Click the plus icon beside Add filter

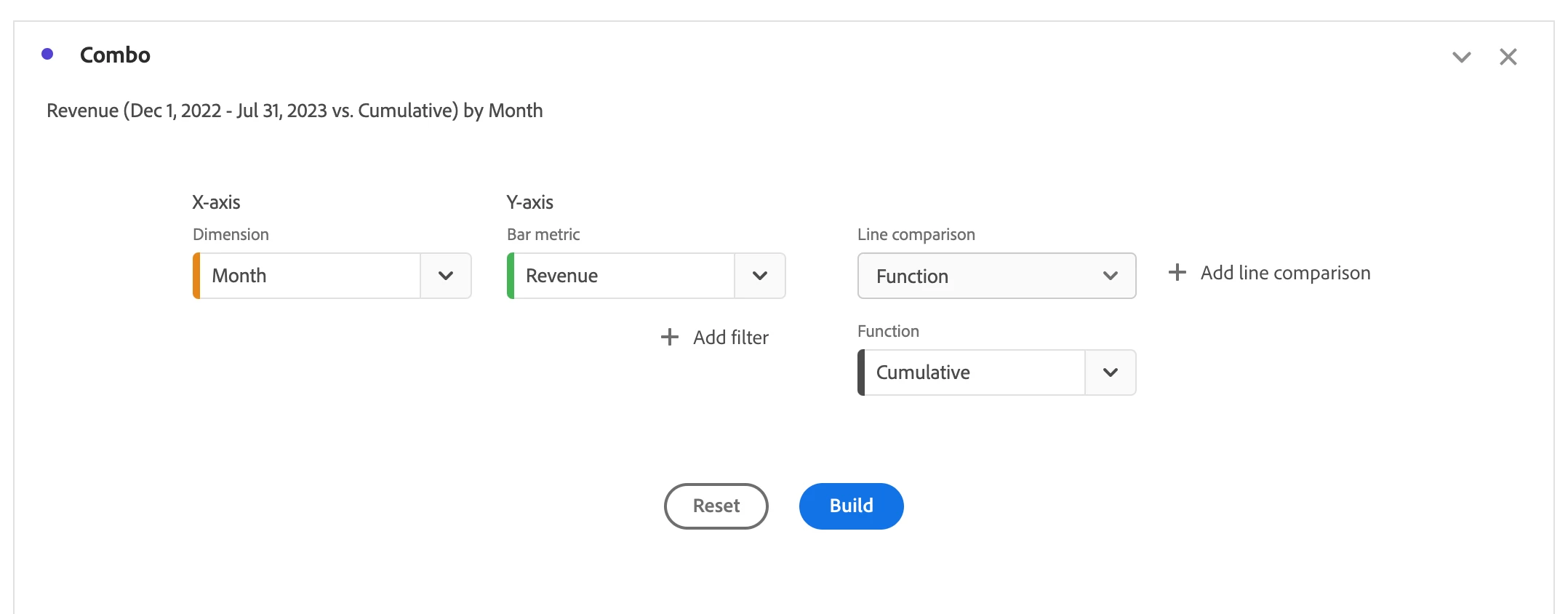(x=669, y=338)
